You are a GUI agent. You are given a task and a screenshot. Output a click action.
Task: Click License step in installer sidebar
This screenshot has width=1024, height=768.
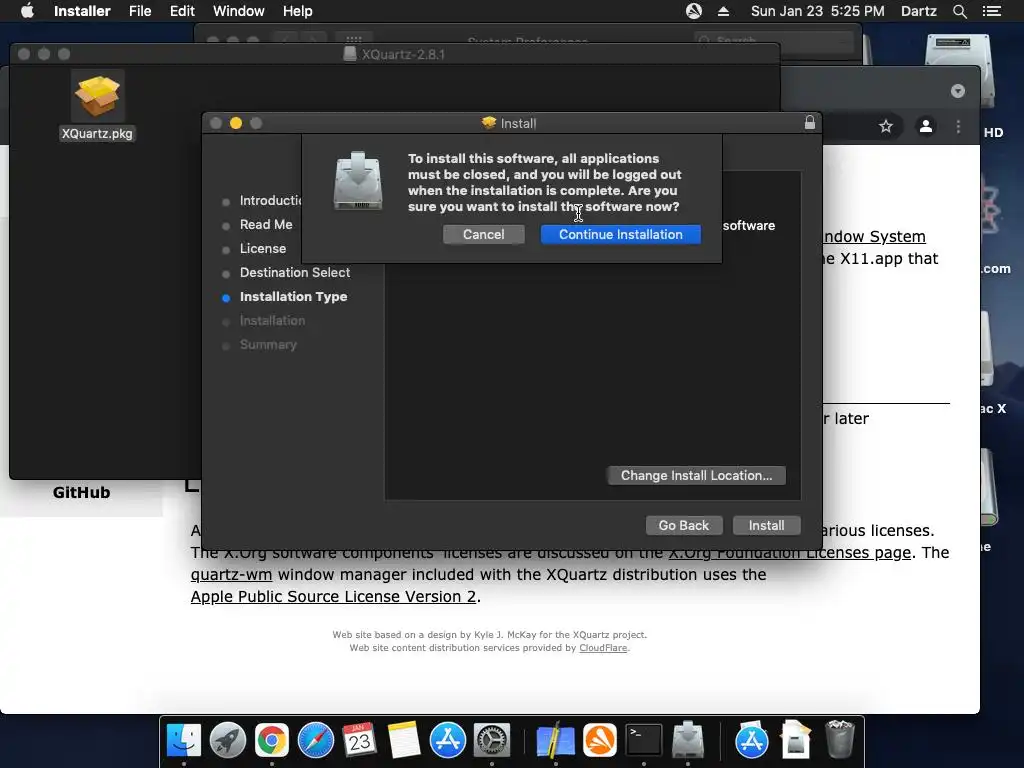coord(263,249)
